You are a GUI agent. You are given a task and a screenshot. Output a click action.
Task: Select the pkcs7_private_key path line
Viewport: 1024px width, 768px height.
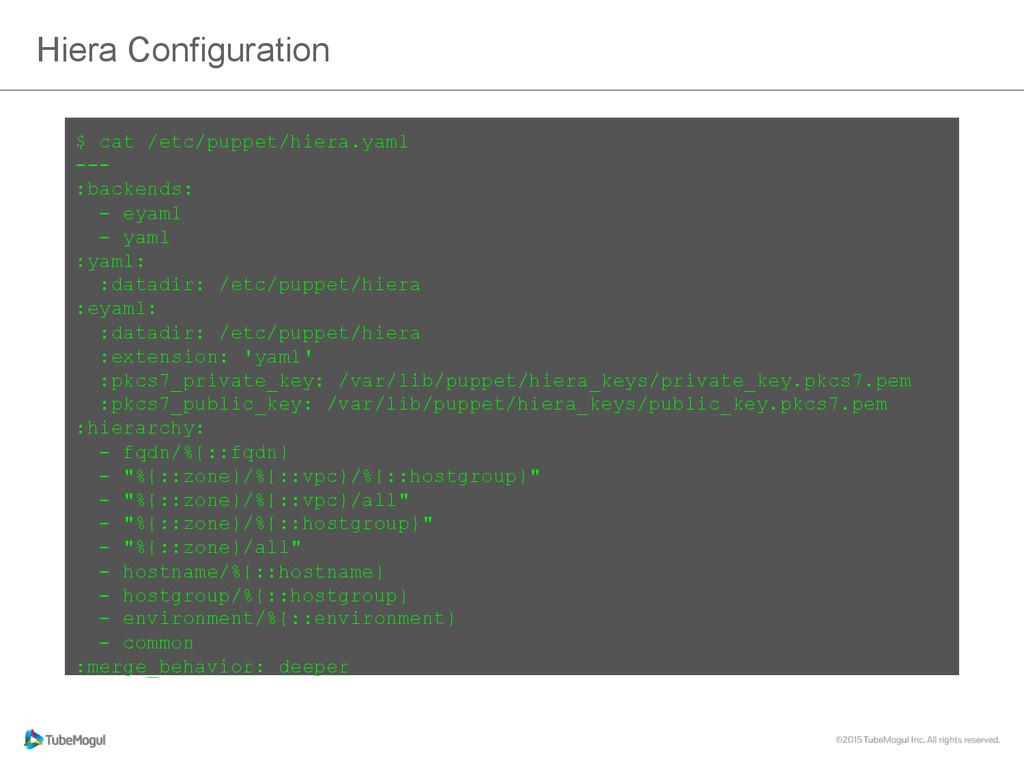click(x=505, y=381)
